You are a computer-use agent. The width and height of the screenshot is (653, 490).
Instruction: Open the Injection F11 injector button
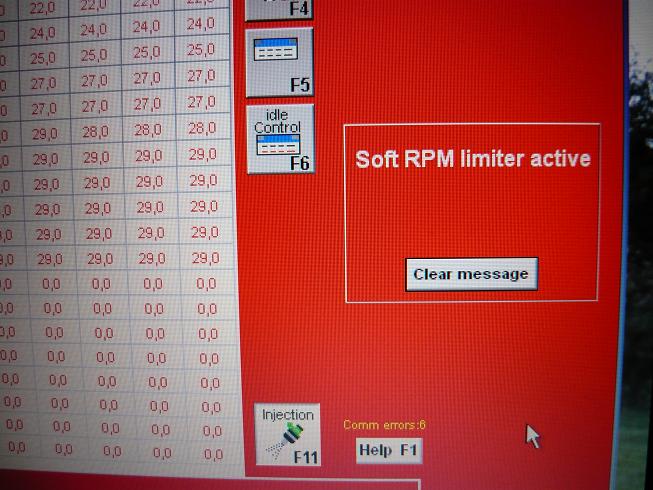pos(288,434)
